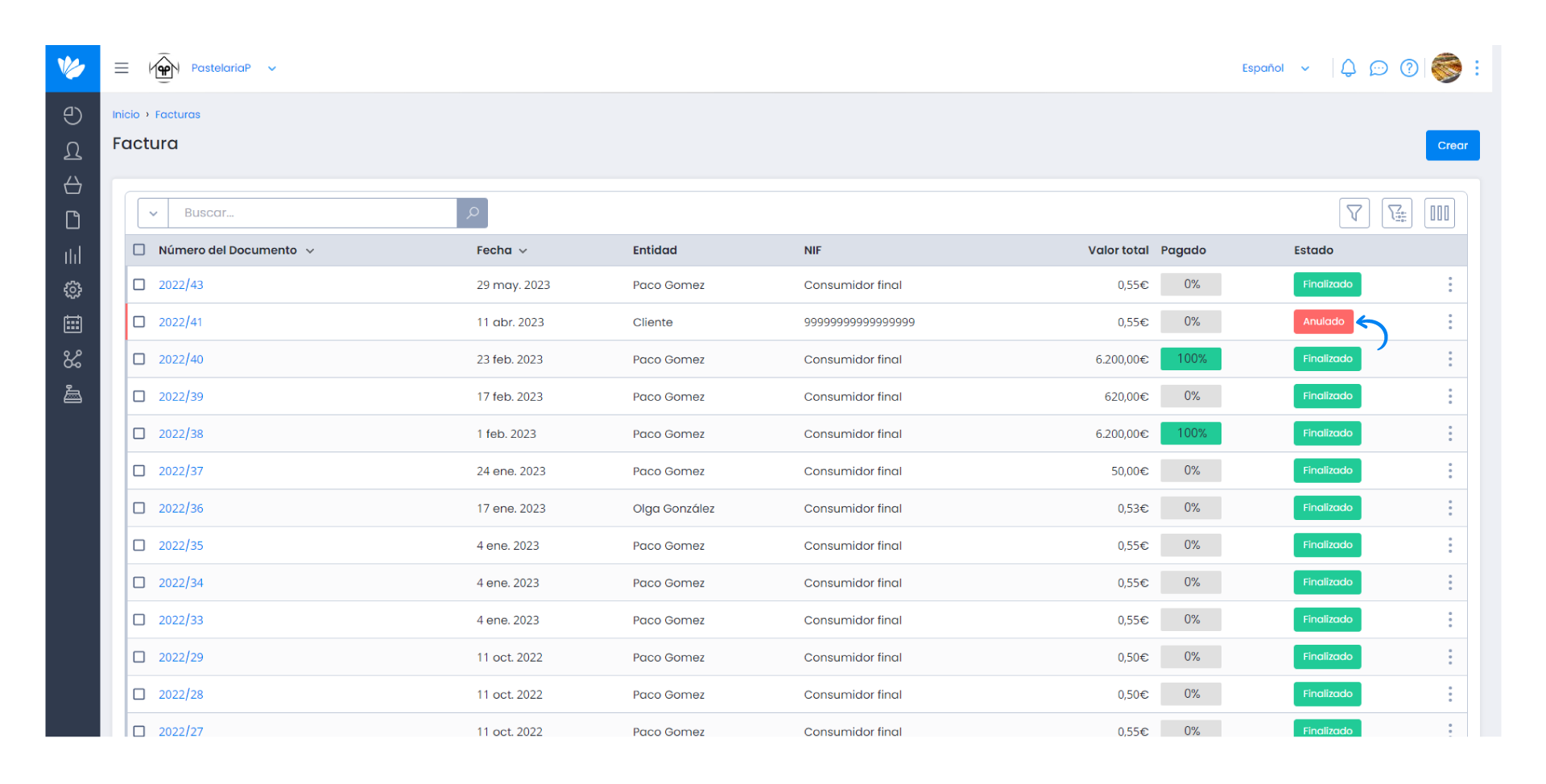
Task: Click the Crear button
Action: tap(1453, 146)
